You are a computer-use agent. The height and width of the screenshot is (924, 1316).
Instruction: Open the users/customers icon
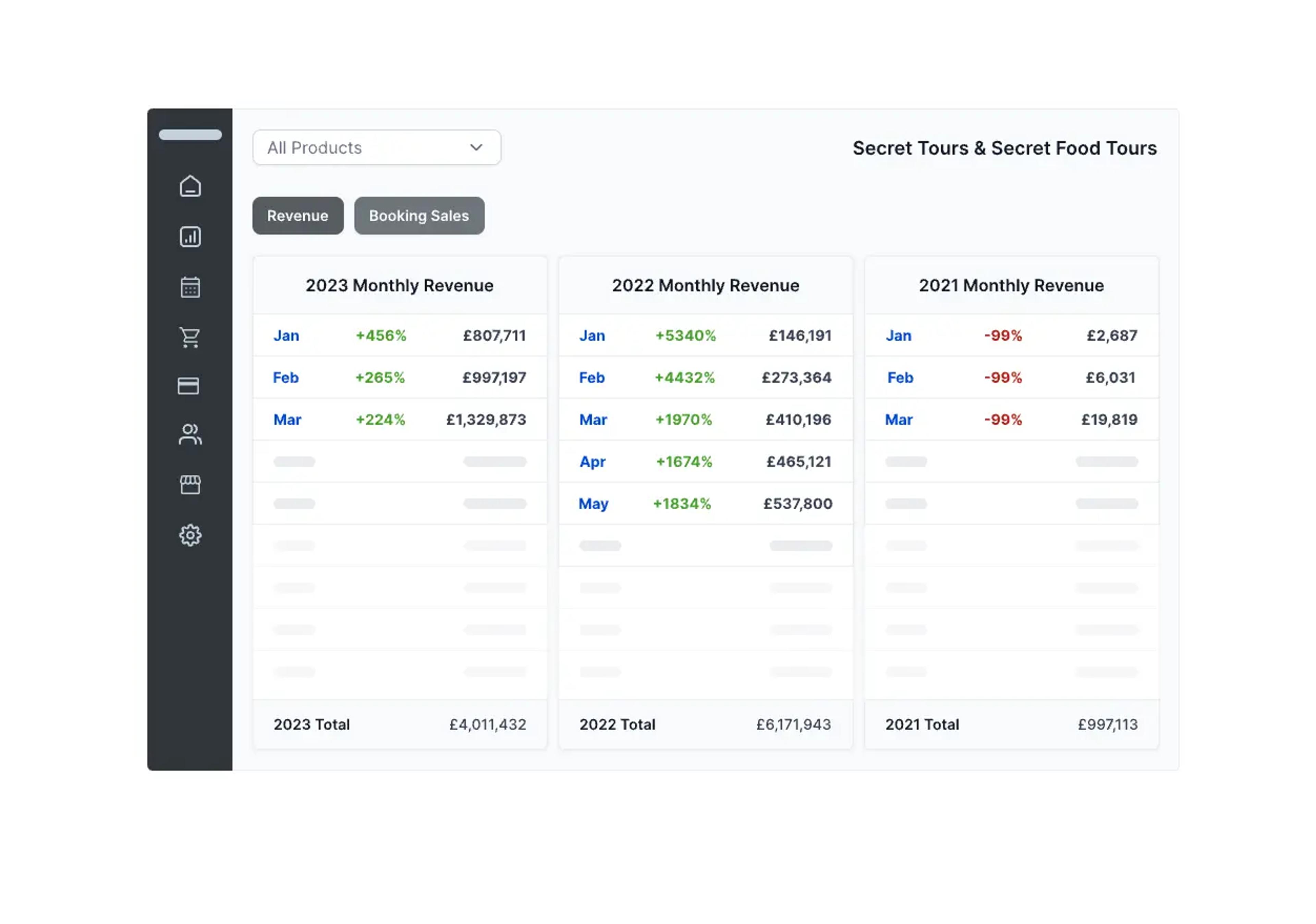pyautogui.click(x=190, y=435)
